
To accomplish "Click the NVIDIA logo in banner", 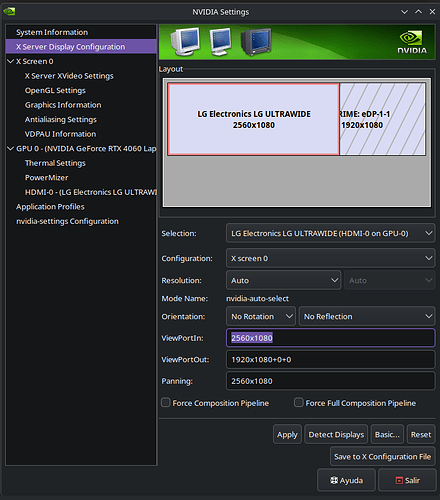I will point(412,42).
